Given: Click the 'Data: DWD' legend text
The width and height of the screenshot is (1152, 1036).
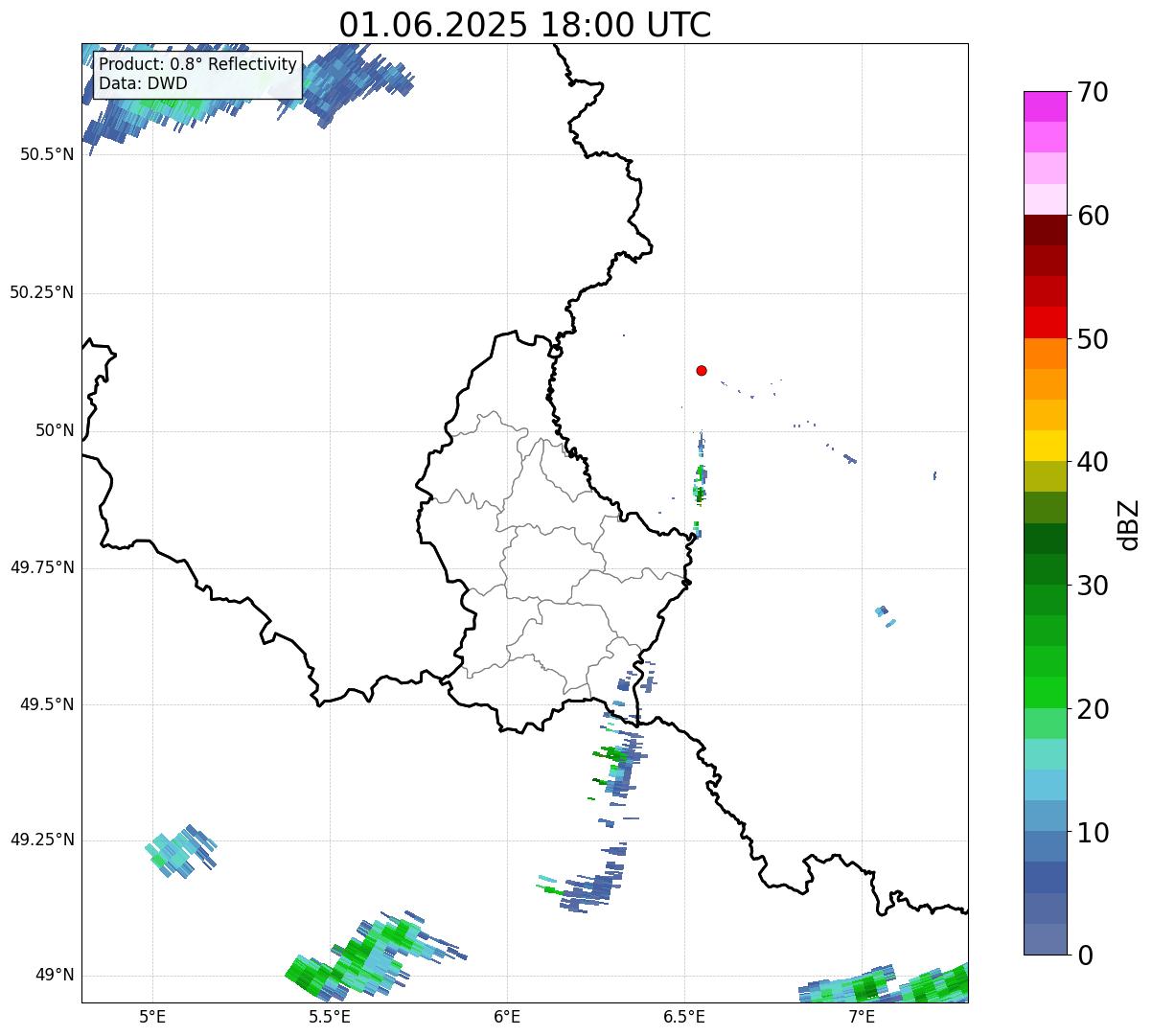Looking at the screenshot, I should click(x=143, y=83).
